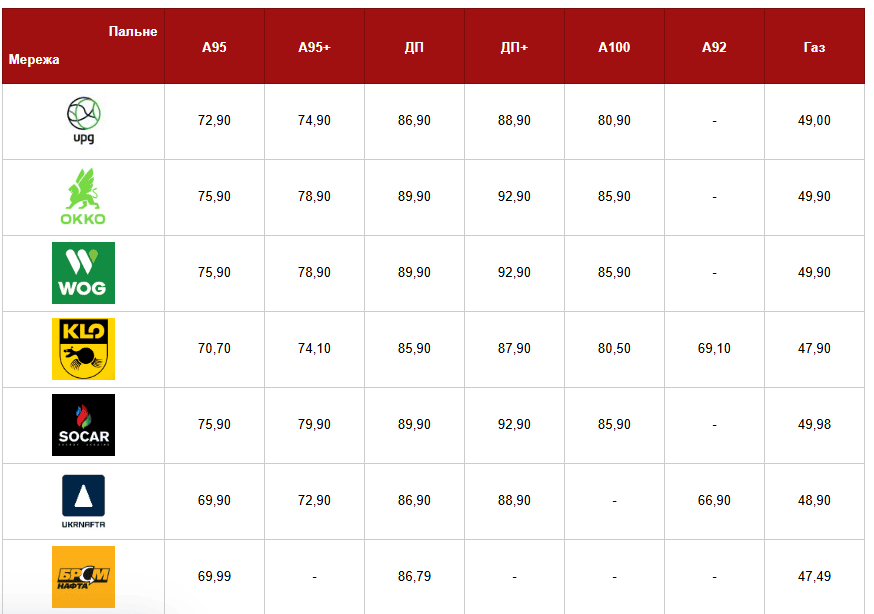The width and height of the screenshot is (874, 614).
Task: Click the A95 column header
Action: click(x=214, y=47)
